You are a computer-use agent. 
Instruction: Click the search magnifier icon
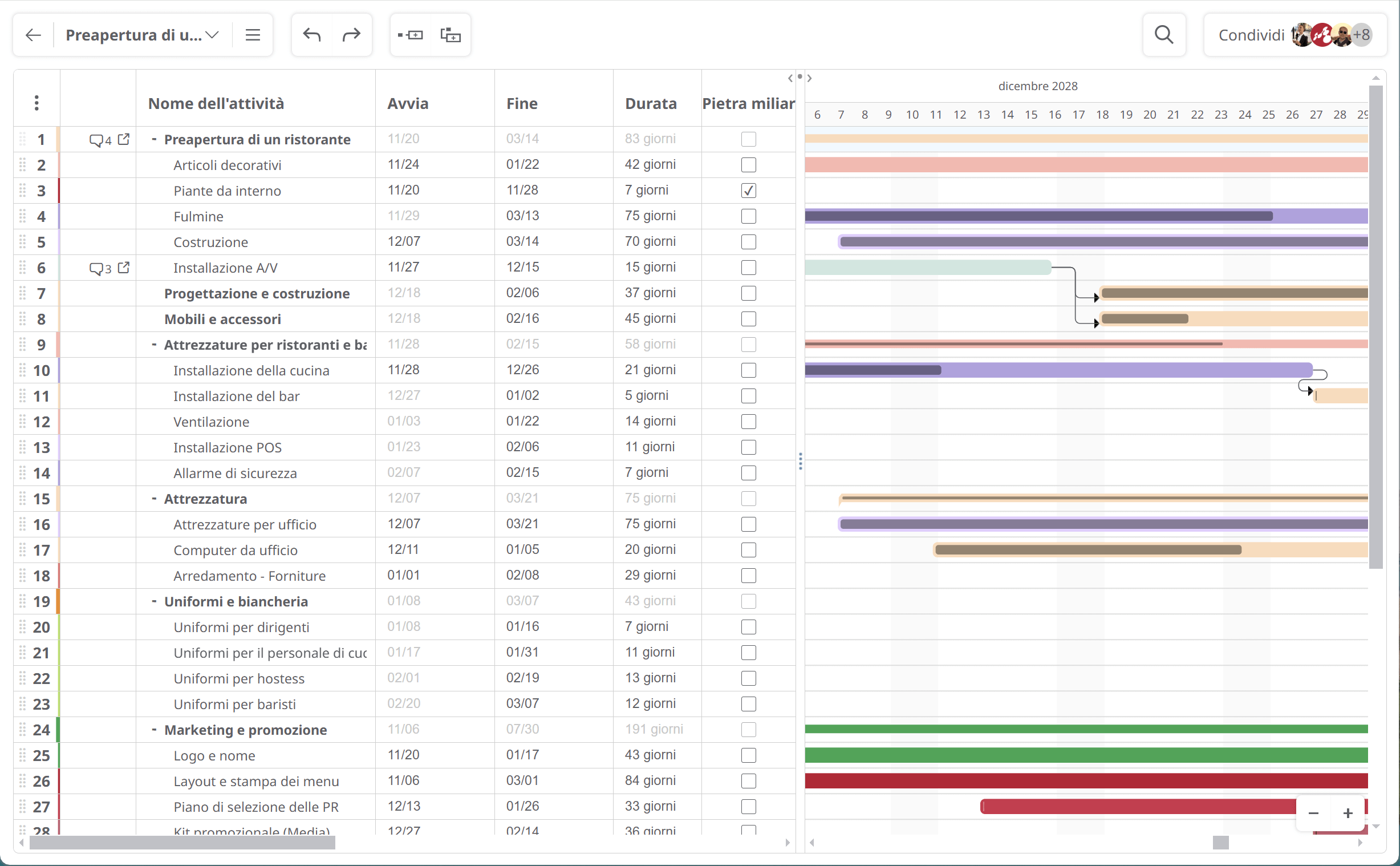pos(1163,35)
